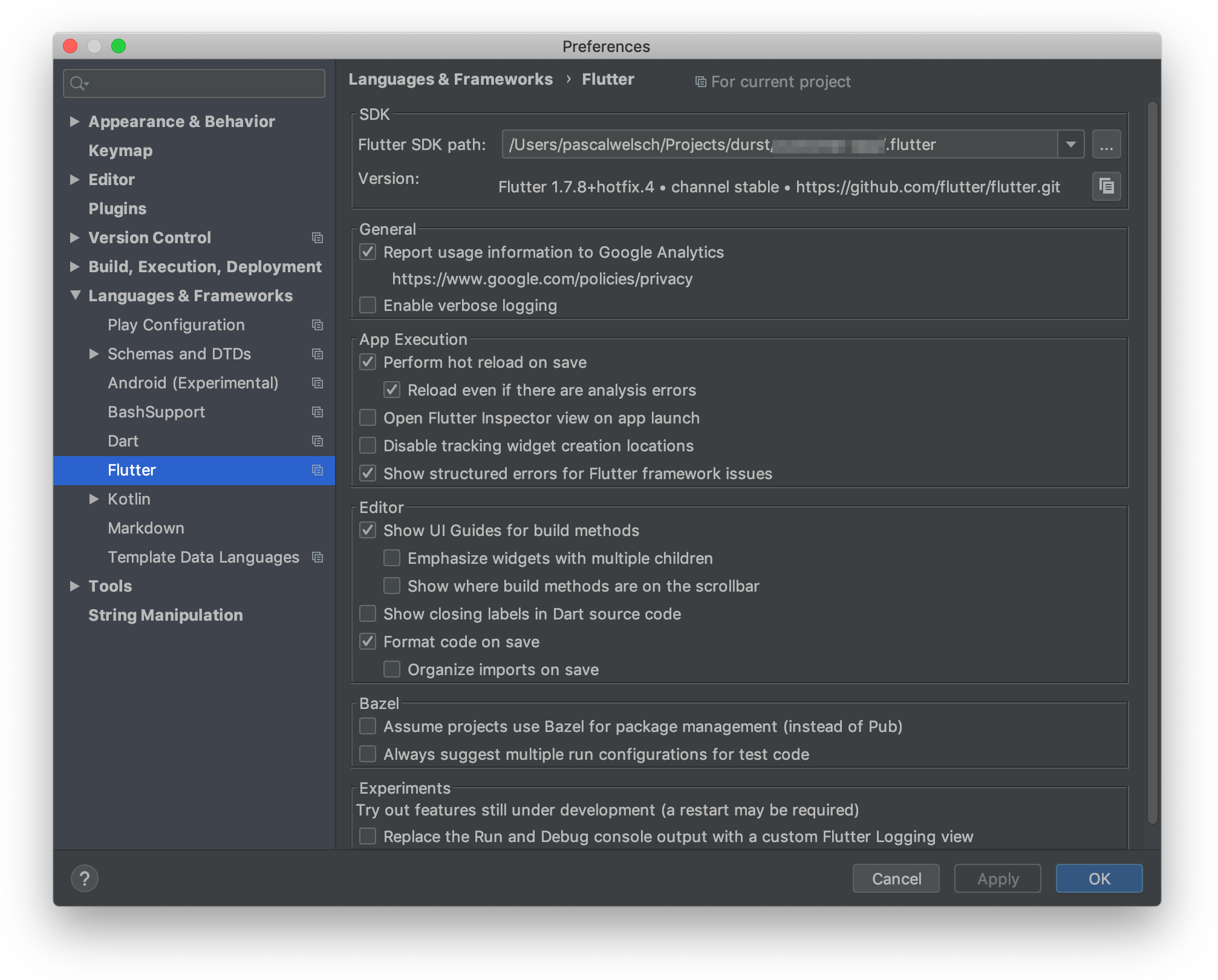Screen dimensions: 1218x980
Task: Toggle Format code on save
Action: [368, 642]
